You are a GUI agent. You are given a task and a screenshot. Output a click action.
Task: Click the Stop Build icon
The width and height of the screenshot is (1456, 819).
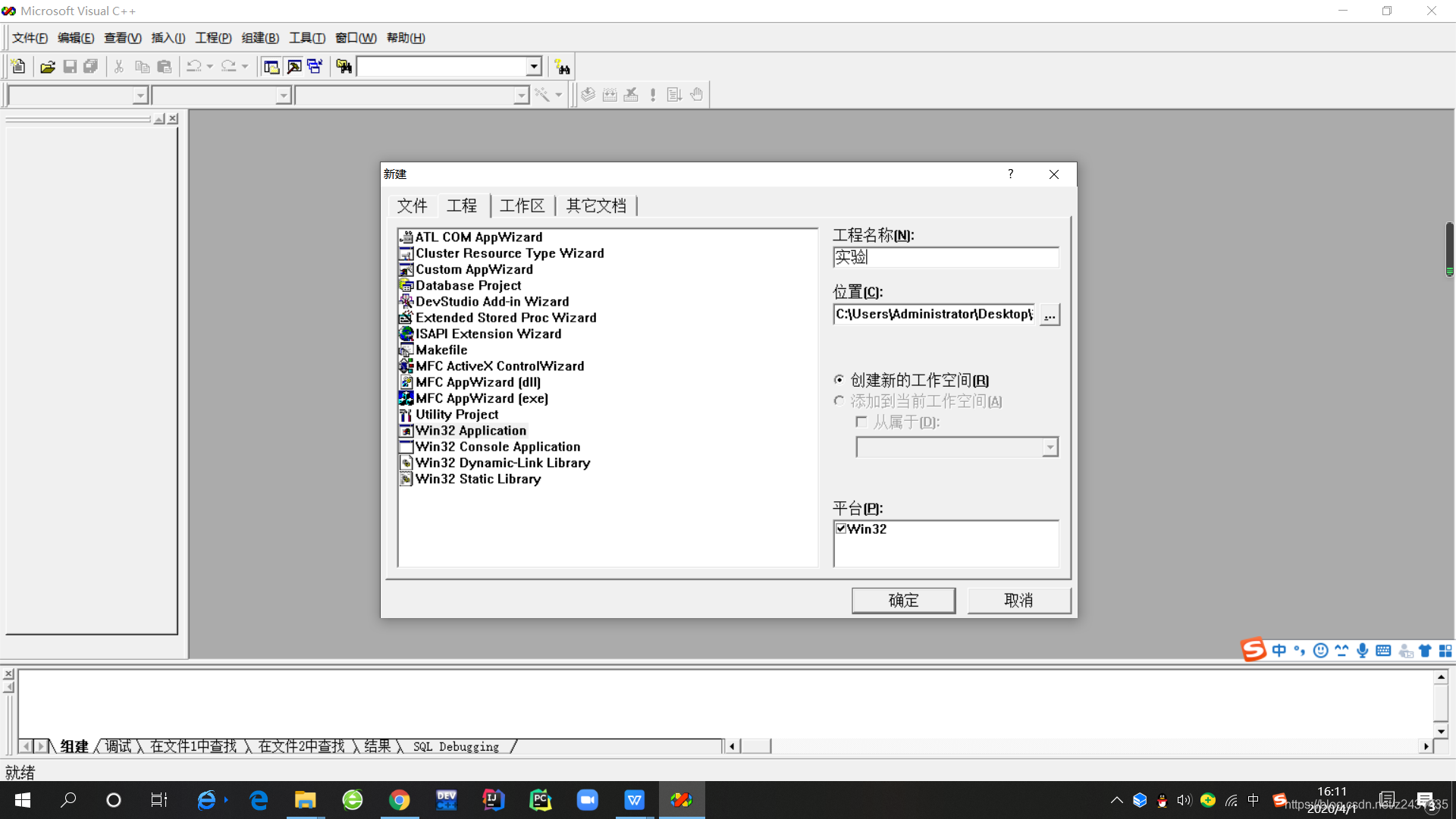[x=631, y=95]
